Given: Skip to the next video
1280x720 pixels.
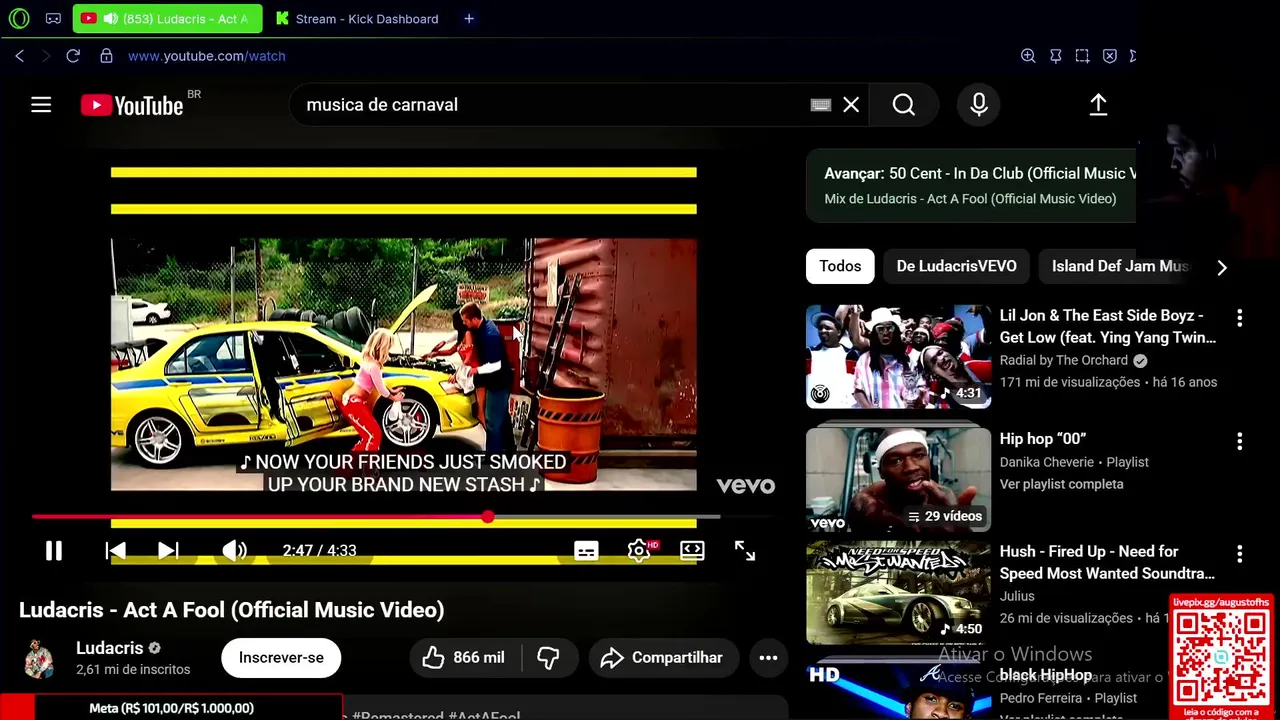Looking at the screenshot, I should coord(168,551).
